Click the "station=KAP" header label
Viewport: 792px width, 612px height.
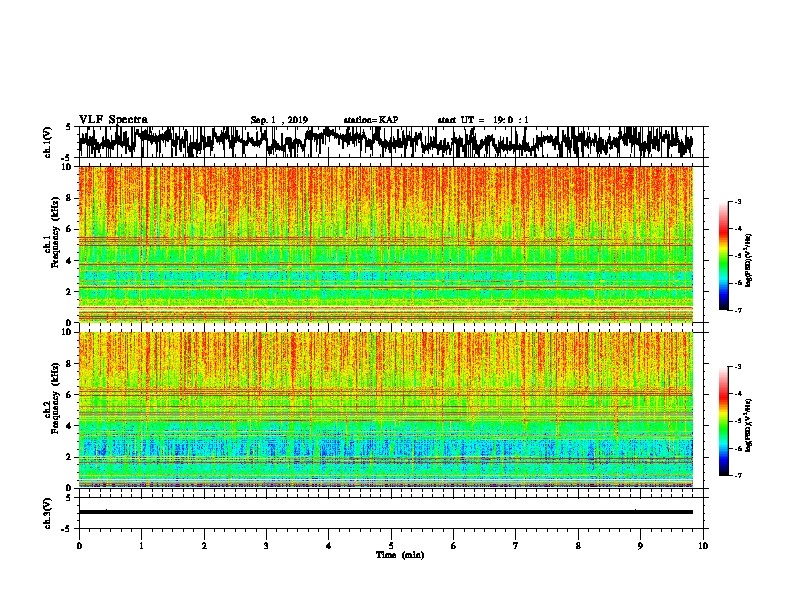(x=371, y=120)
